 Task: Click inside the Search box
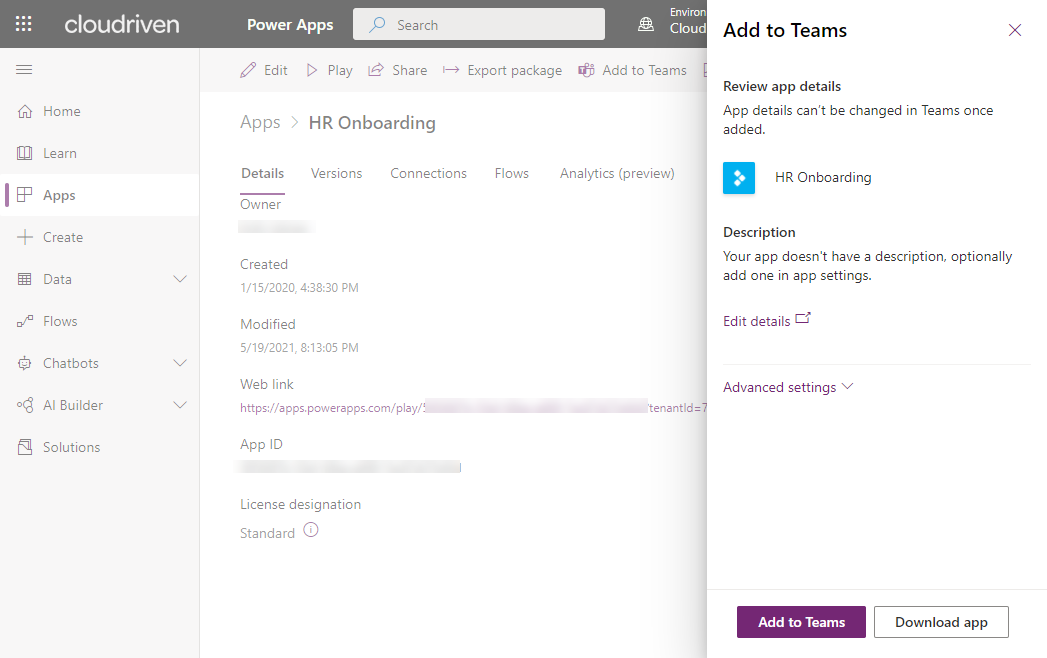[x=490, y=25]
